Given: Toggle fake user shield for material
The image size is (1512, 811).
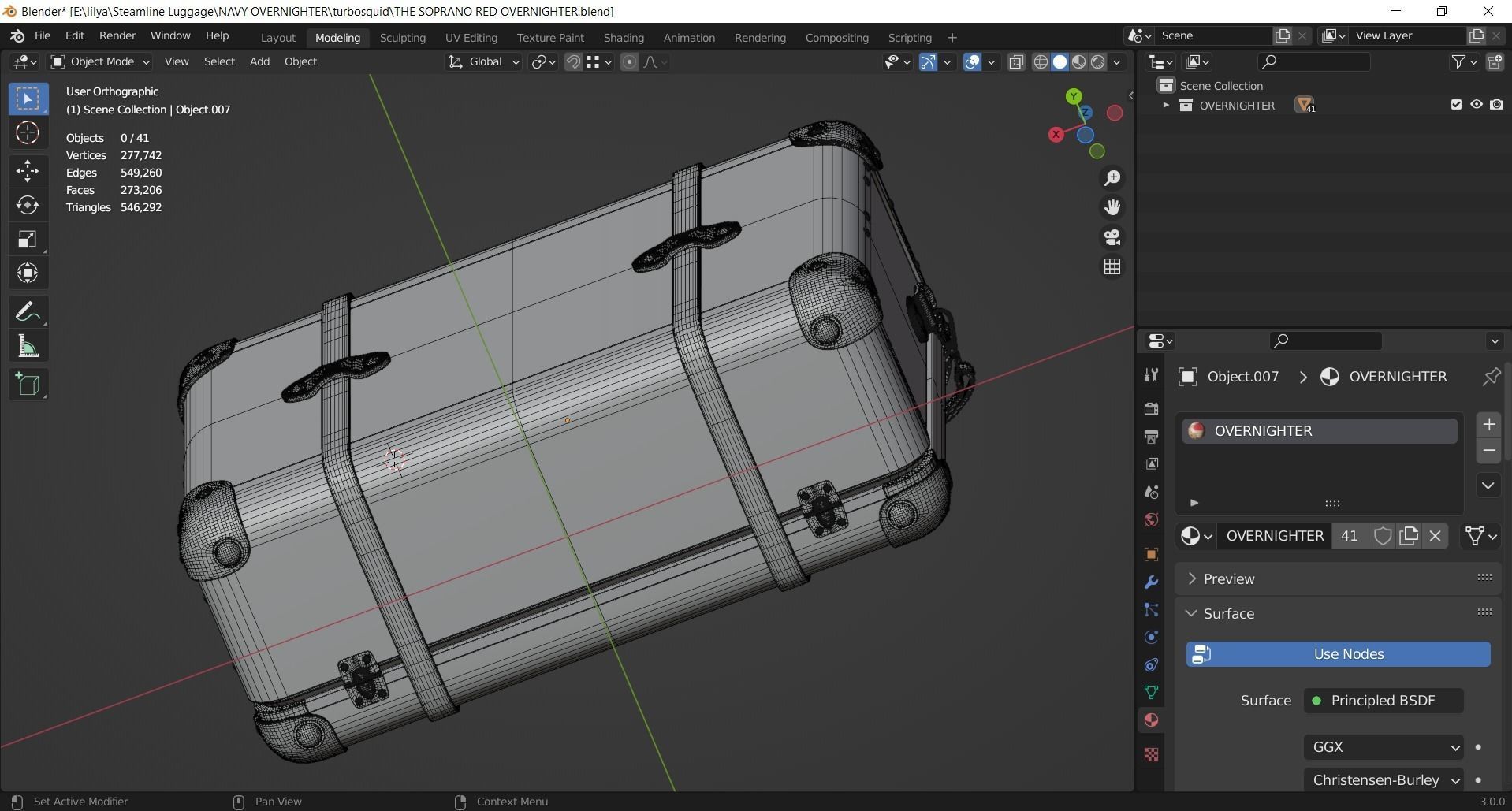Looking at the screenshot, I should click(1382, 536).
